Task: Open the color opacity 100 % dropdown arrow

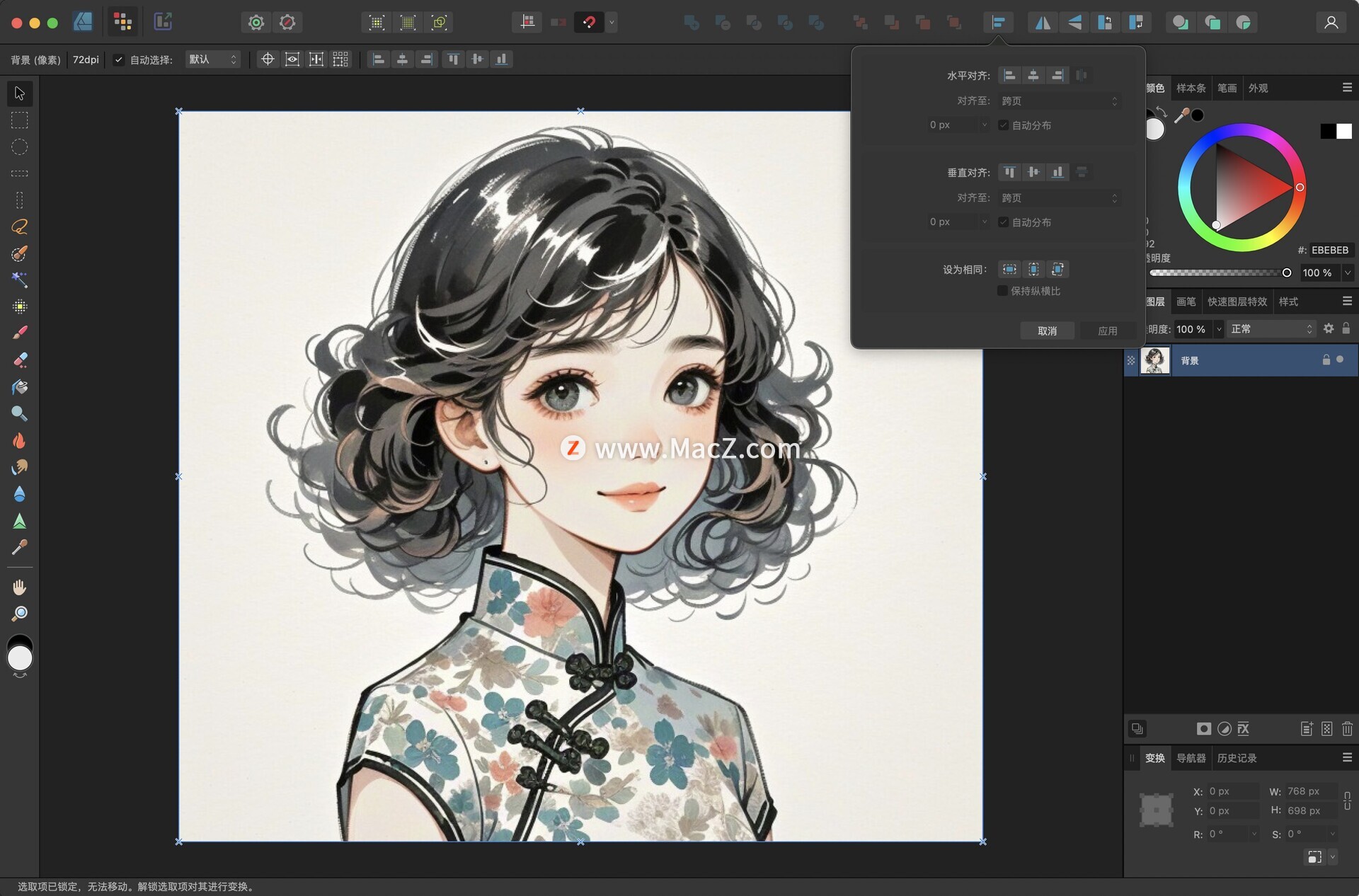Action: coord(1348,272)
